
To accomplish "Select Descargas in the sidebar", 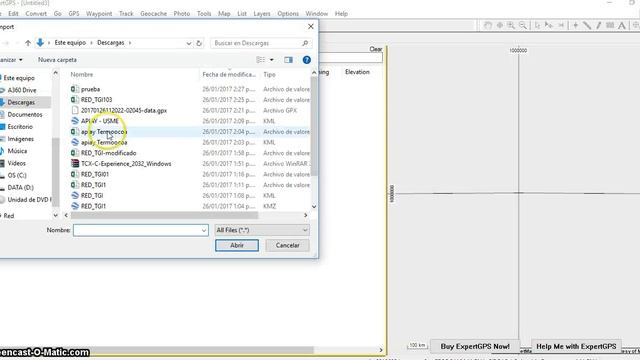I will pos(21,102).
